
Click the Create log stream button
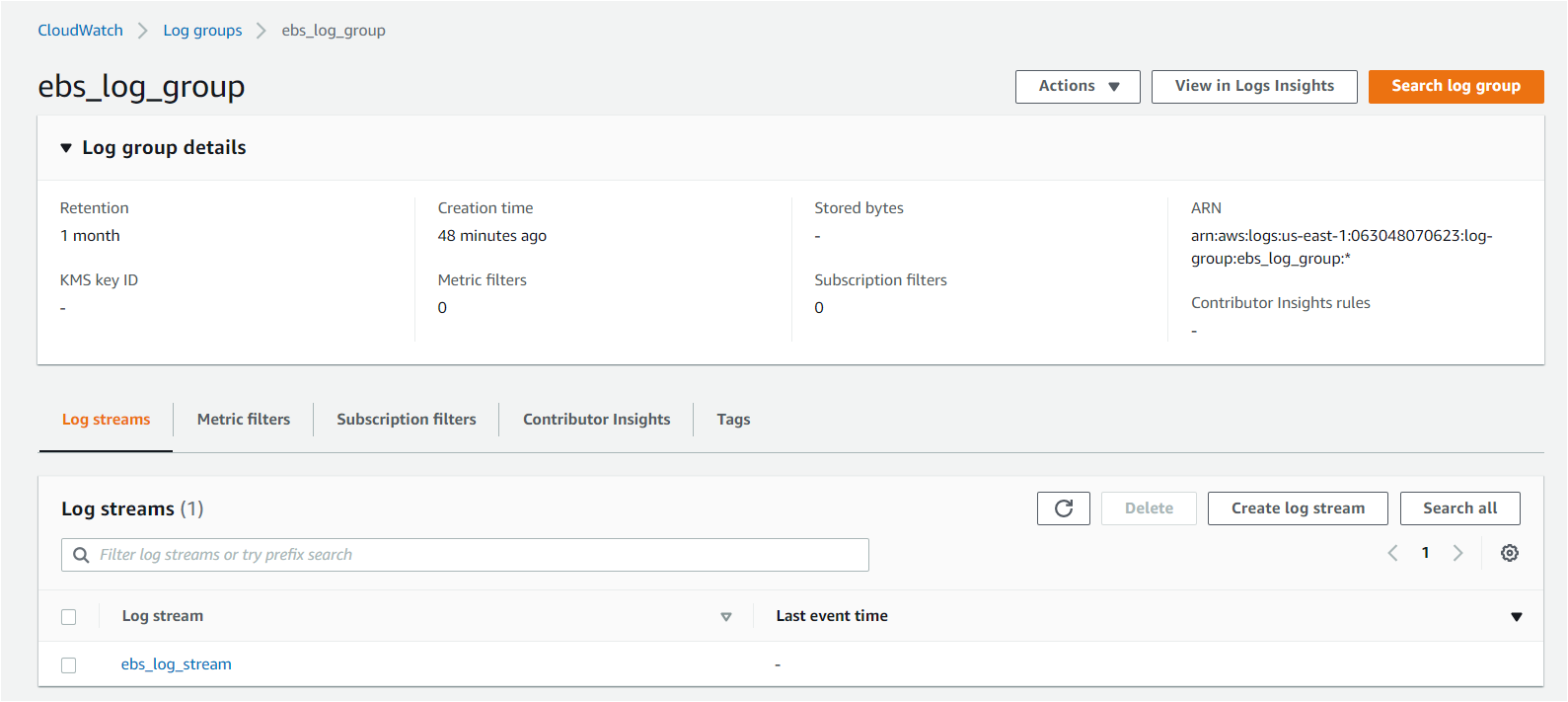pos(1298,508)
